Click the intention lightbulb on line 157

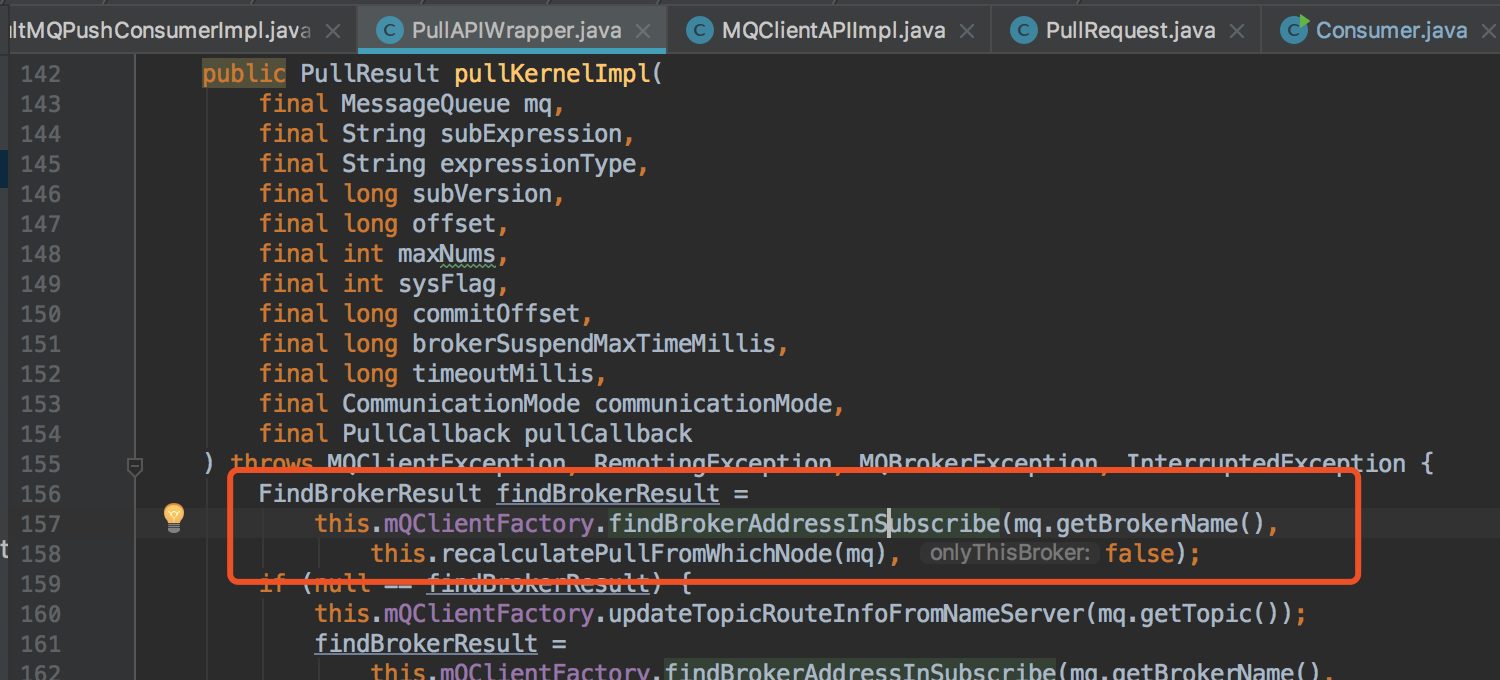pyautogui.click(x=174, y=516)
